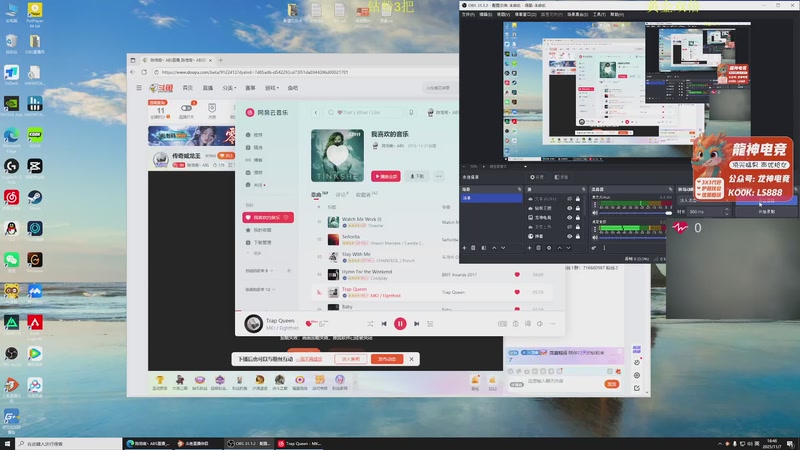Toggle visibility of bottom OBS source row
Screen dimensions: 800x450
[x=569, y=236]
